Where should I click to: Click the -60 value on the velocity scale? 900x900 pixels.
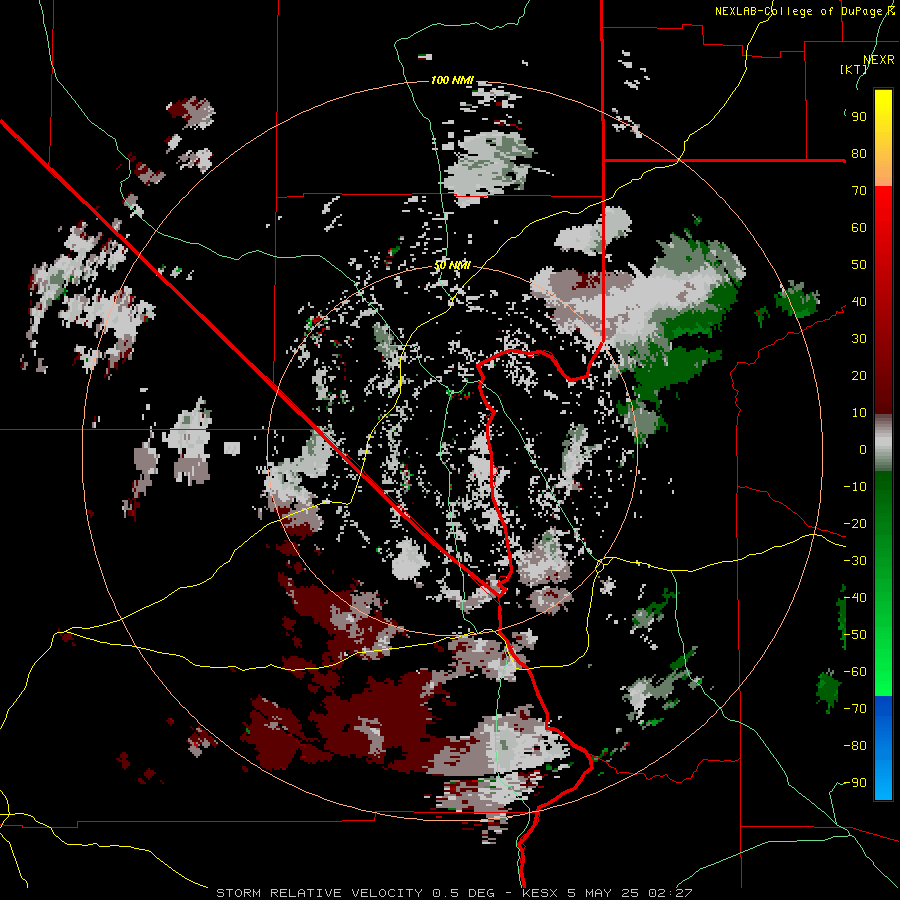click(x=855, y=672)
